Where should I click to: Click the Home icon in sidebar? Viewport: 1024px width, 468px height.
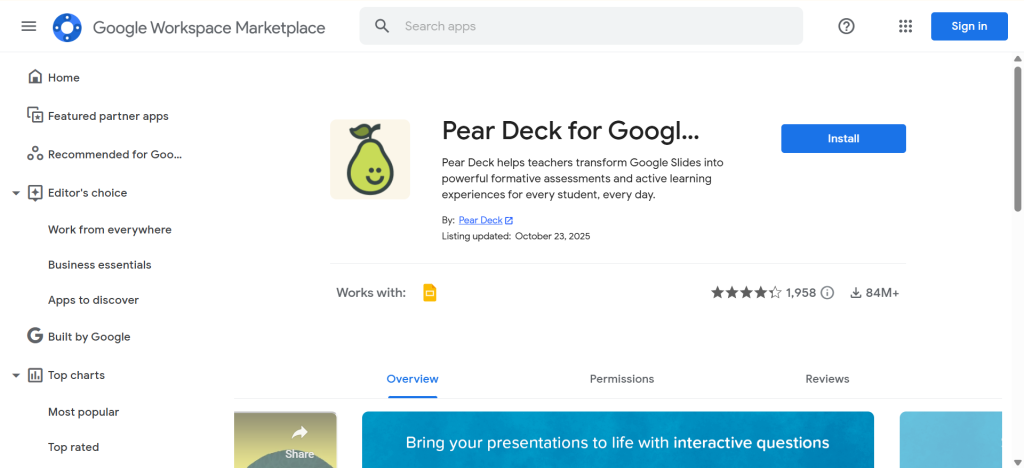coord(35,78)
